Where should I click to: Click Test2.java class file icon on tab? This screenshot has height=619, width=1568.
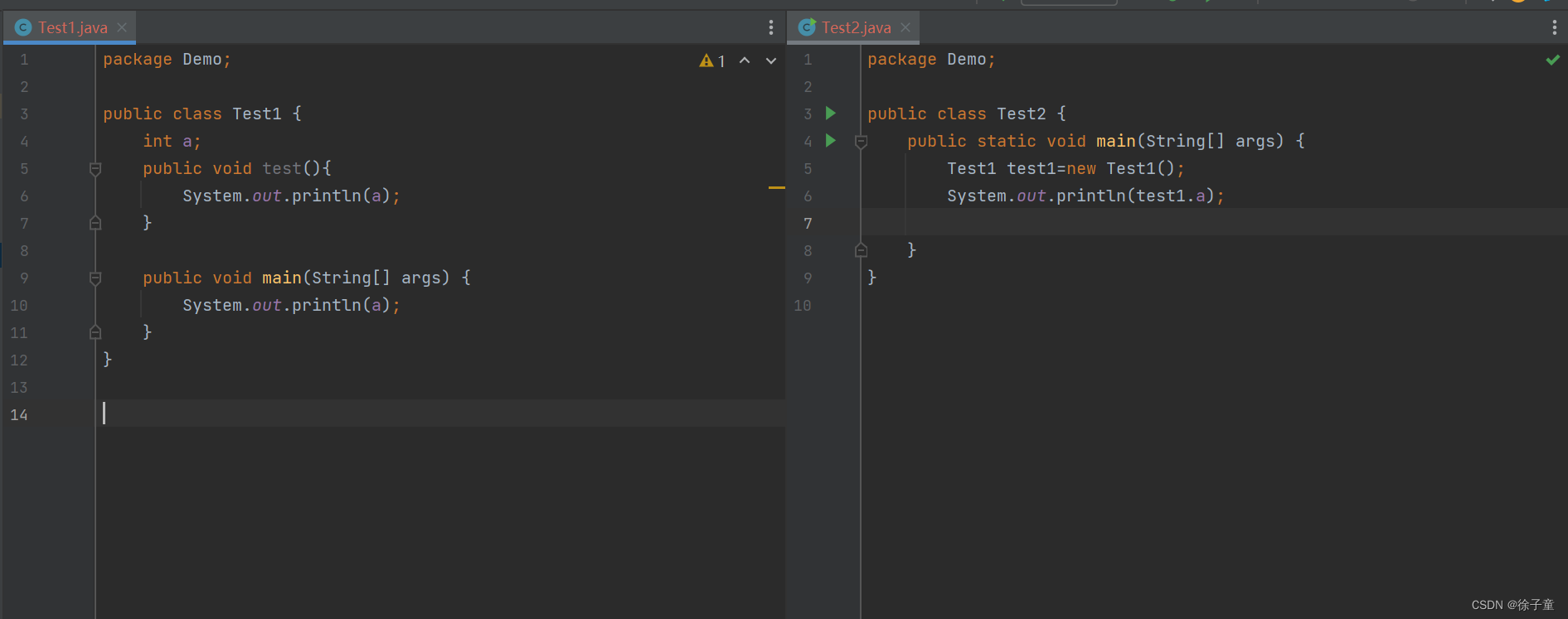[807, 27]
